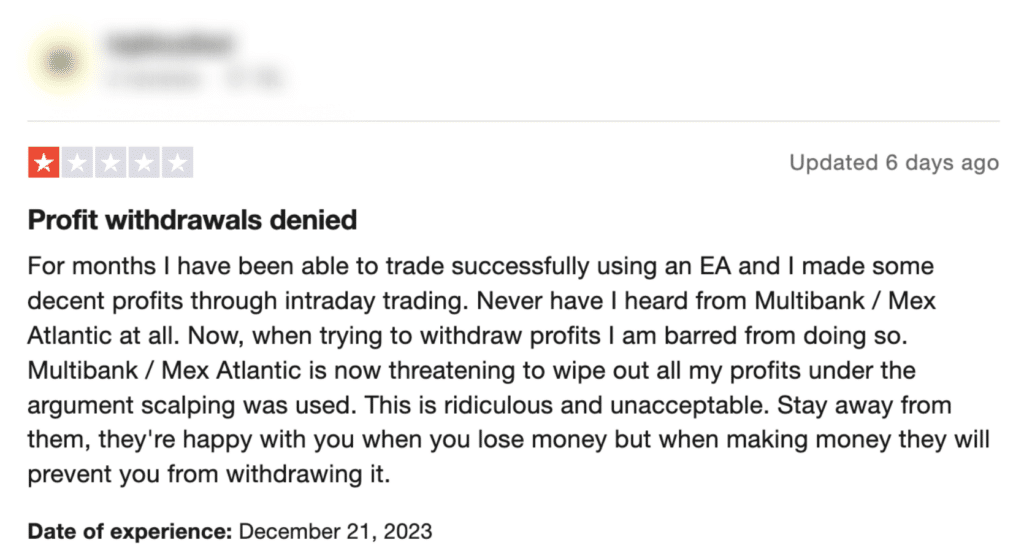This screenshot has height=556, width=1024.
Task: Click the red first rating star
Action: 43,162
